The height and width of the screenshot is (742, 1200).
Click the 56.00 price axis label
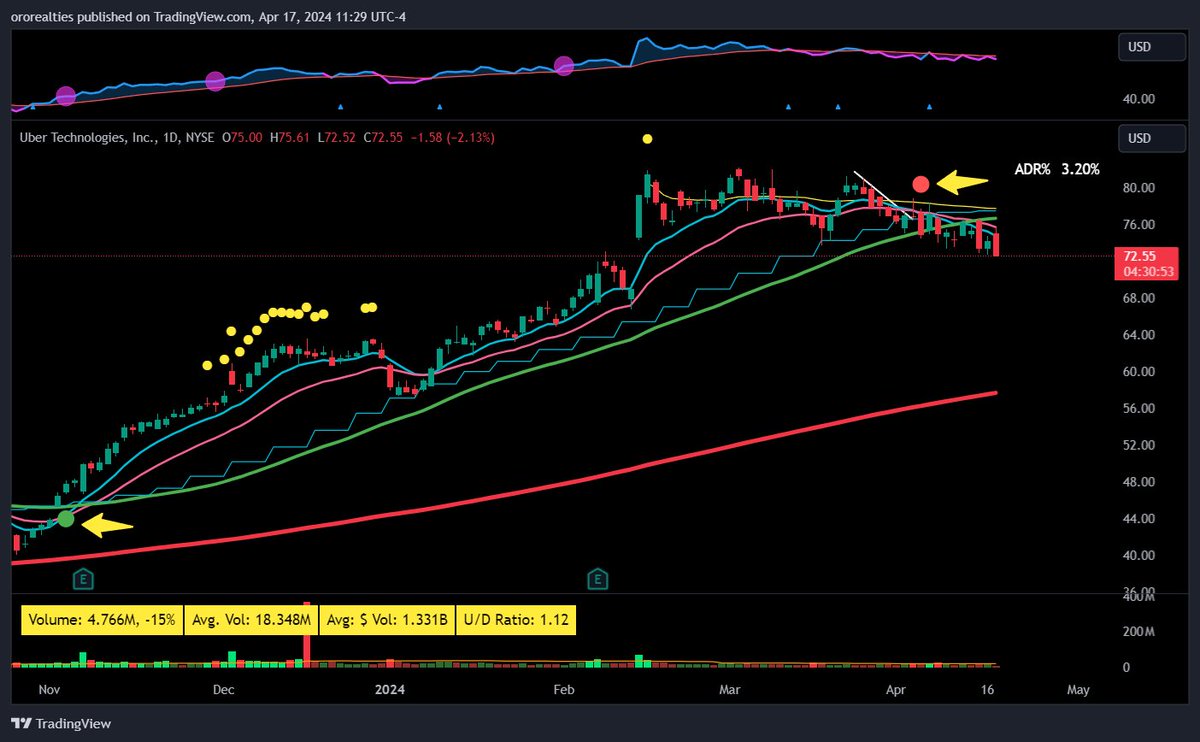coord(1140,409)
